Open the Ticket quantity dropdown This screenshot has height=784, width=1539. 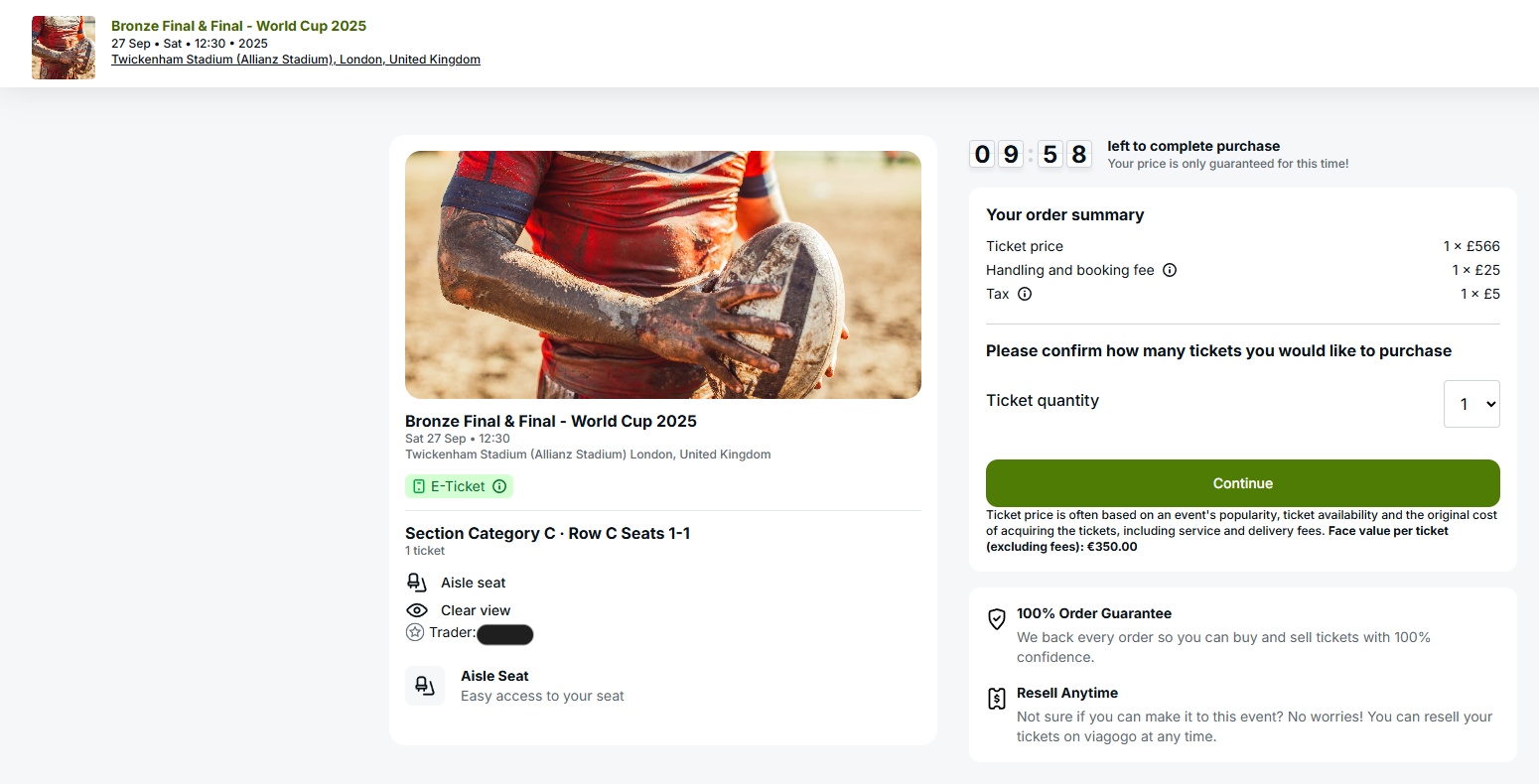1471,404
